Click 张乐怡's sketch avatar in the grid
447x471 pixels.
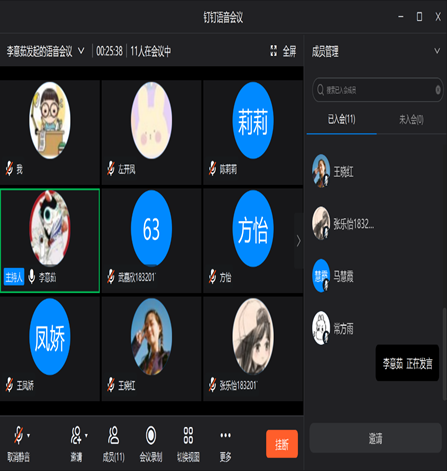[253, 337]
